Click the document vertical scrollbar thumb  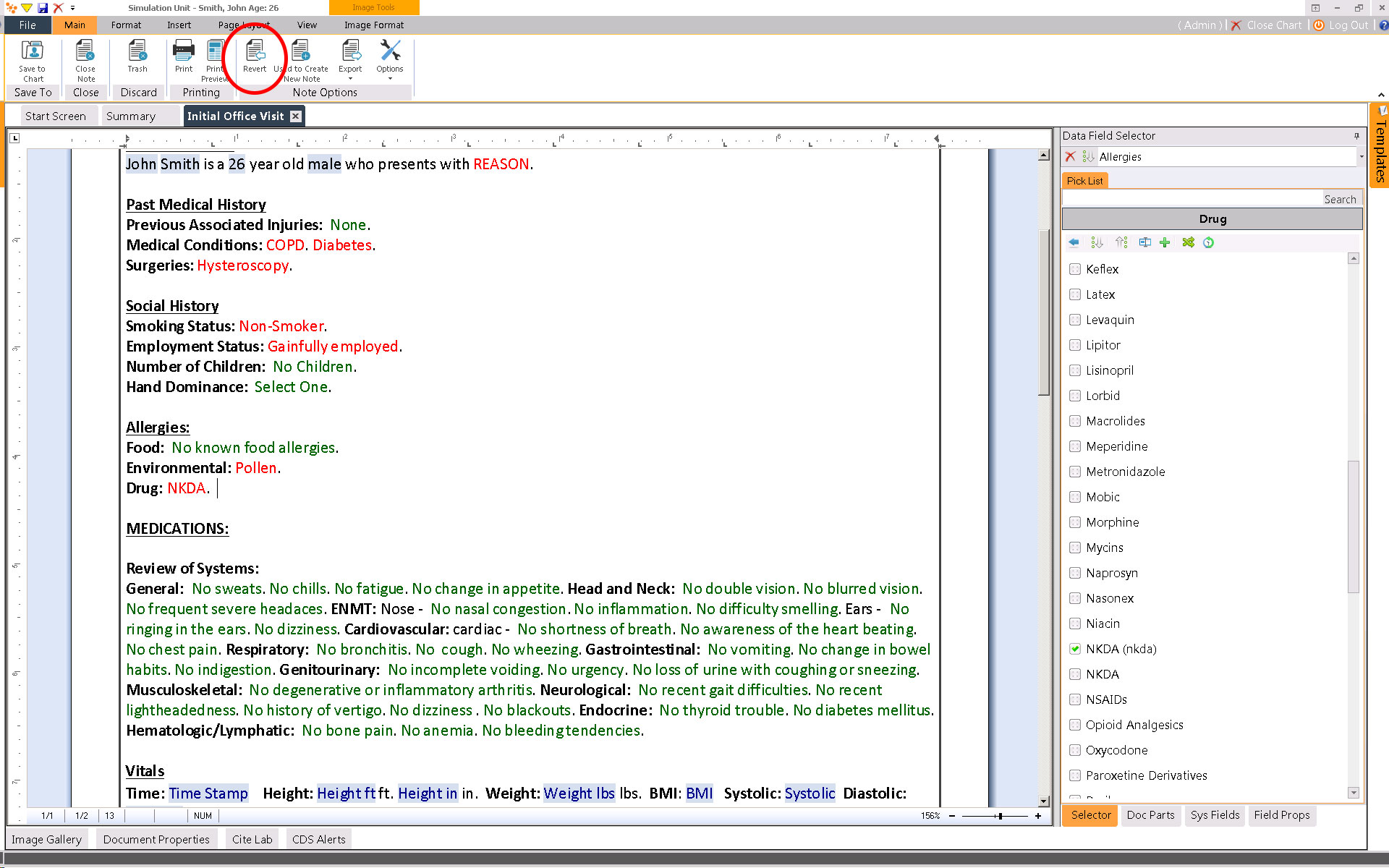[1043, 312]
